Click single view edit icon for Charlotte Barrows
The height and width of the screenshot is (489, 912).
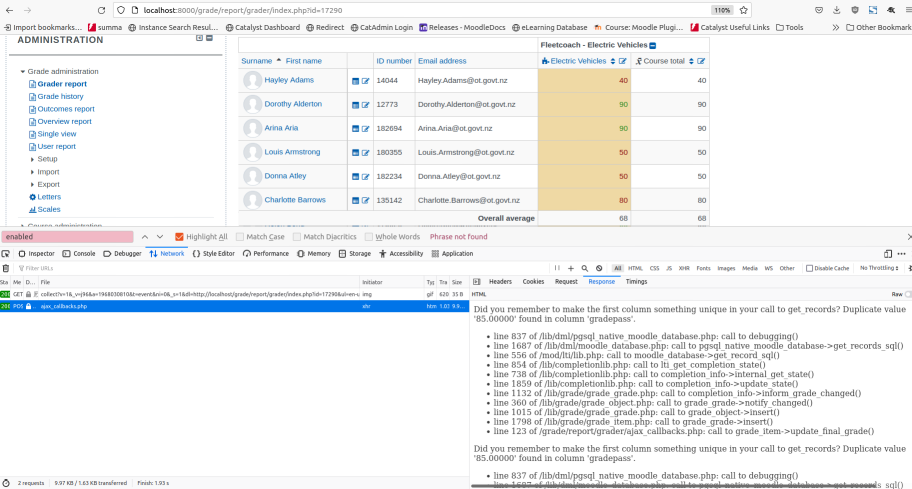coord(365,201)
